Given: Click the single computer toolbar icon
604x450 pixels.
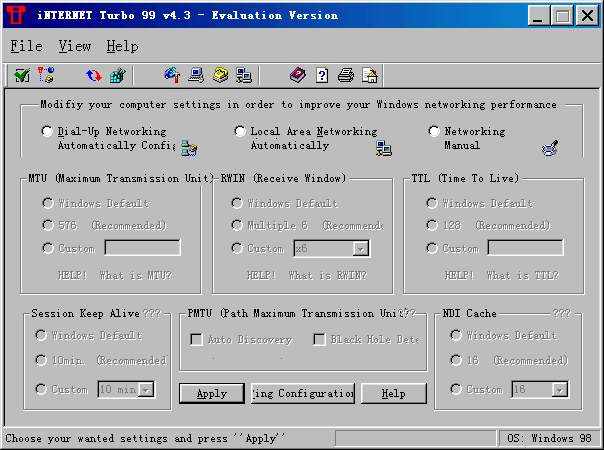Looking at the screenshot, I should coord(196,75).
